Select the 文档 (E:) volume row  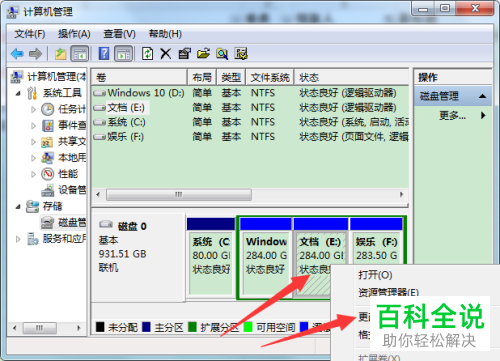(250, 107)
